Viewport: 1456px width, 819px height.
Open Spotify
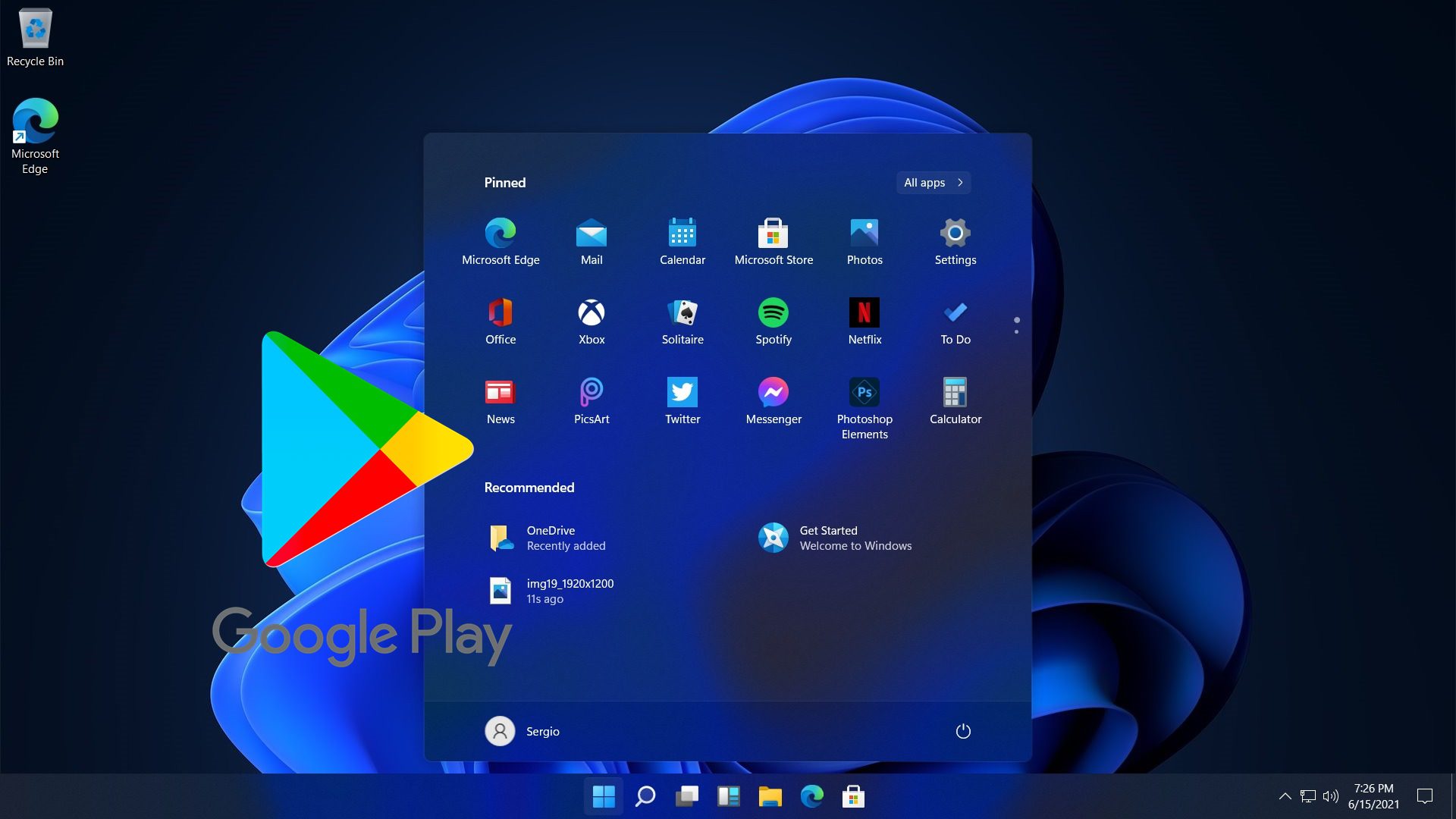773,321
